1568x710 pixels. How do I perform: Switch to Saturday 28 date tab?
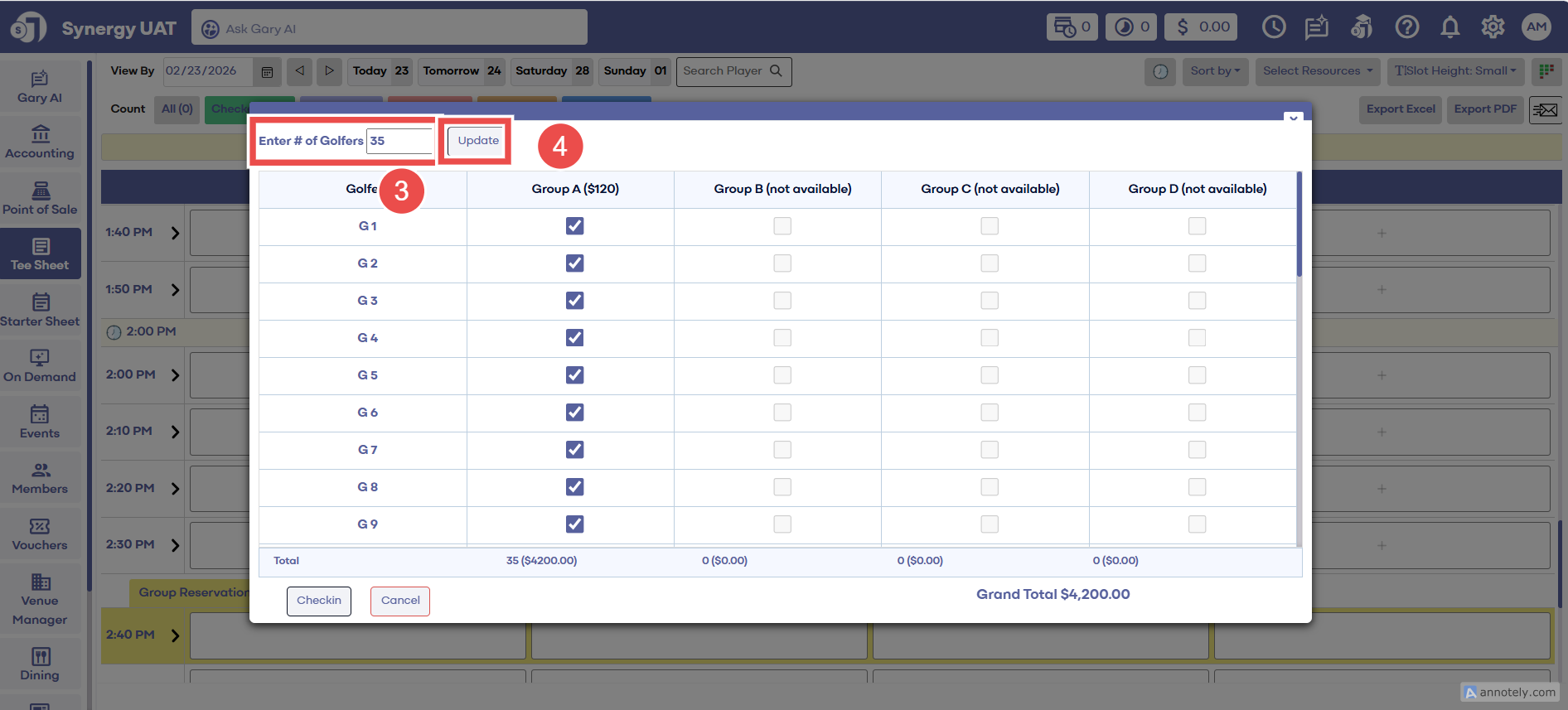pos(552,71)
